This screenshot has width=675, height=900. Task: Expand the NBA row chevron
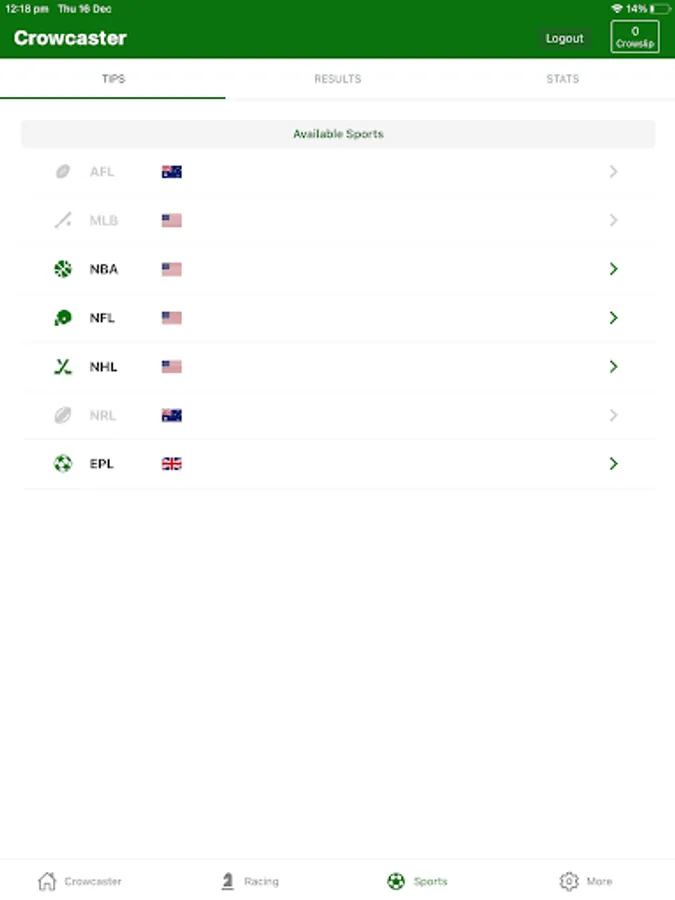[x=613, y=269]
